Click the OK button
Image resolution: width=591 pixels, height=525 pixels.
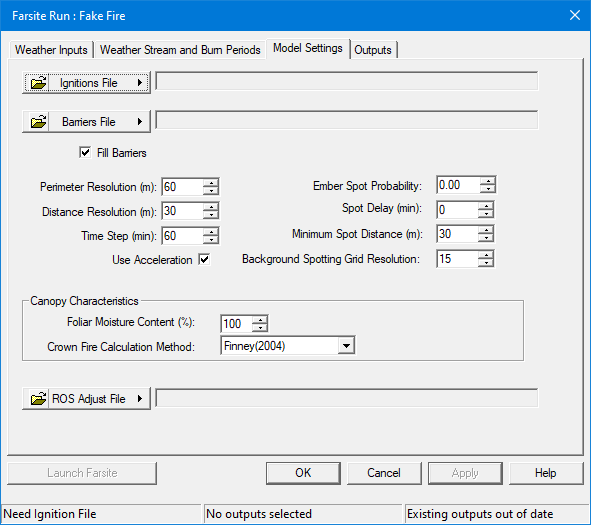pos(303,473)
